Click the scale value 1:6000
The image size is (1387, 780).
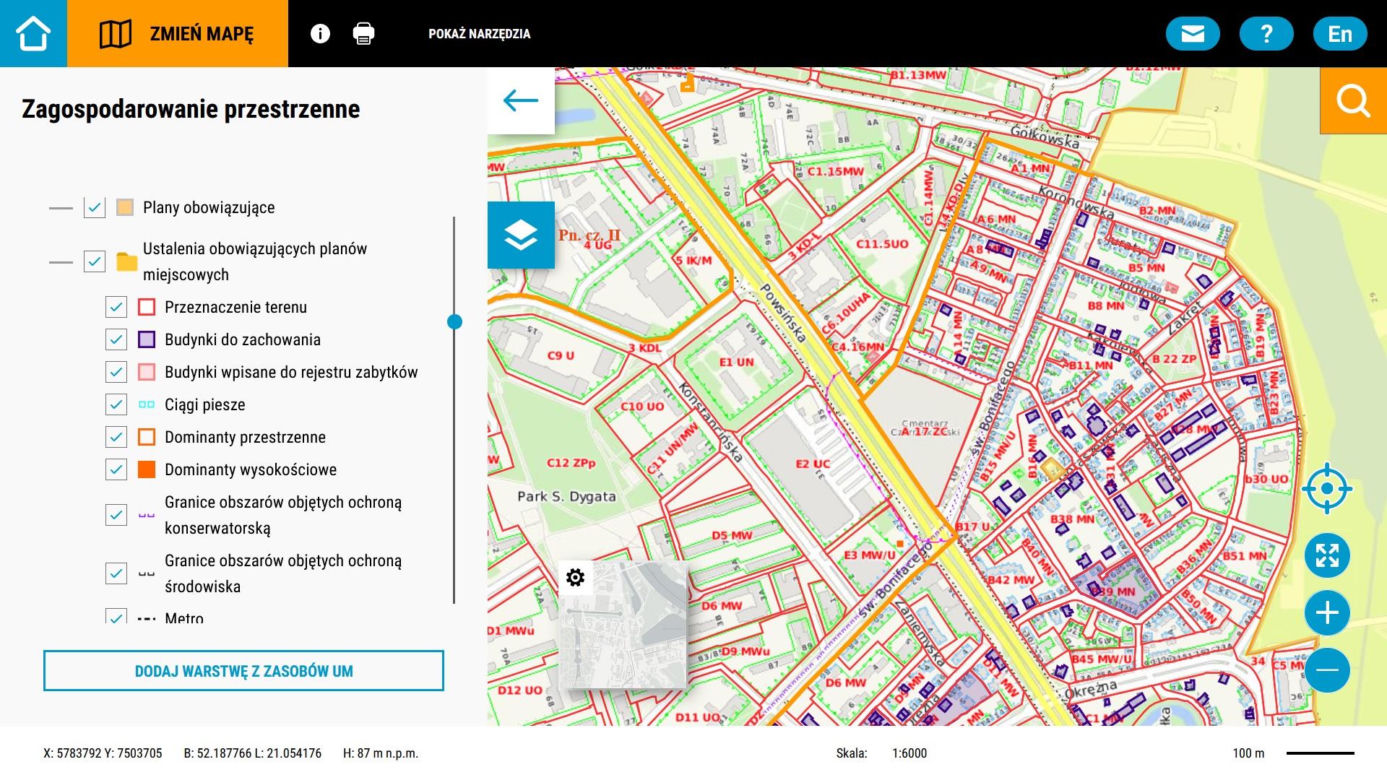(x=909, y=754)
